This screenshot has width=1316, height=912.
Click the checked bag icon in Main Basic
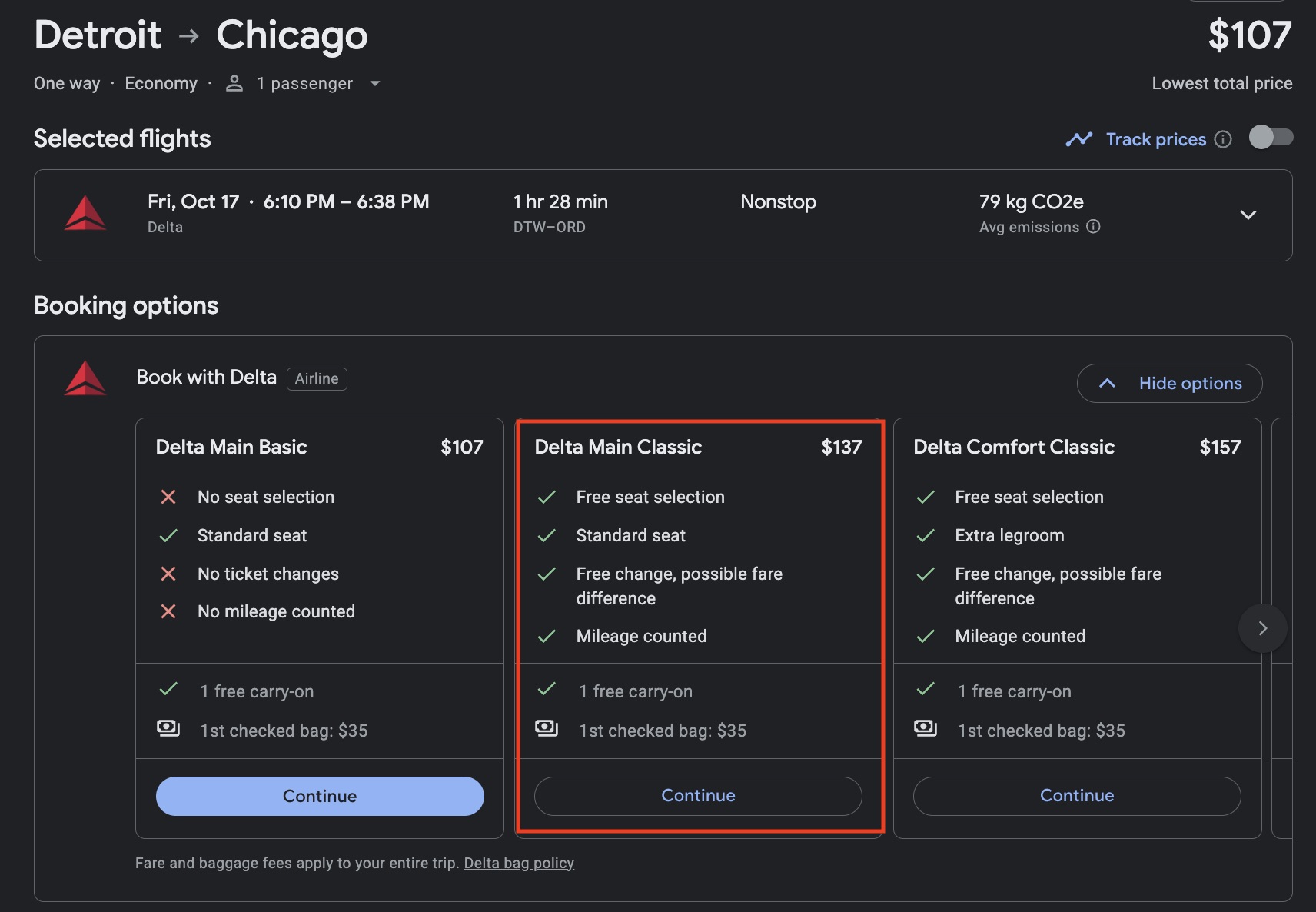tap(168, 728)
